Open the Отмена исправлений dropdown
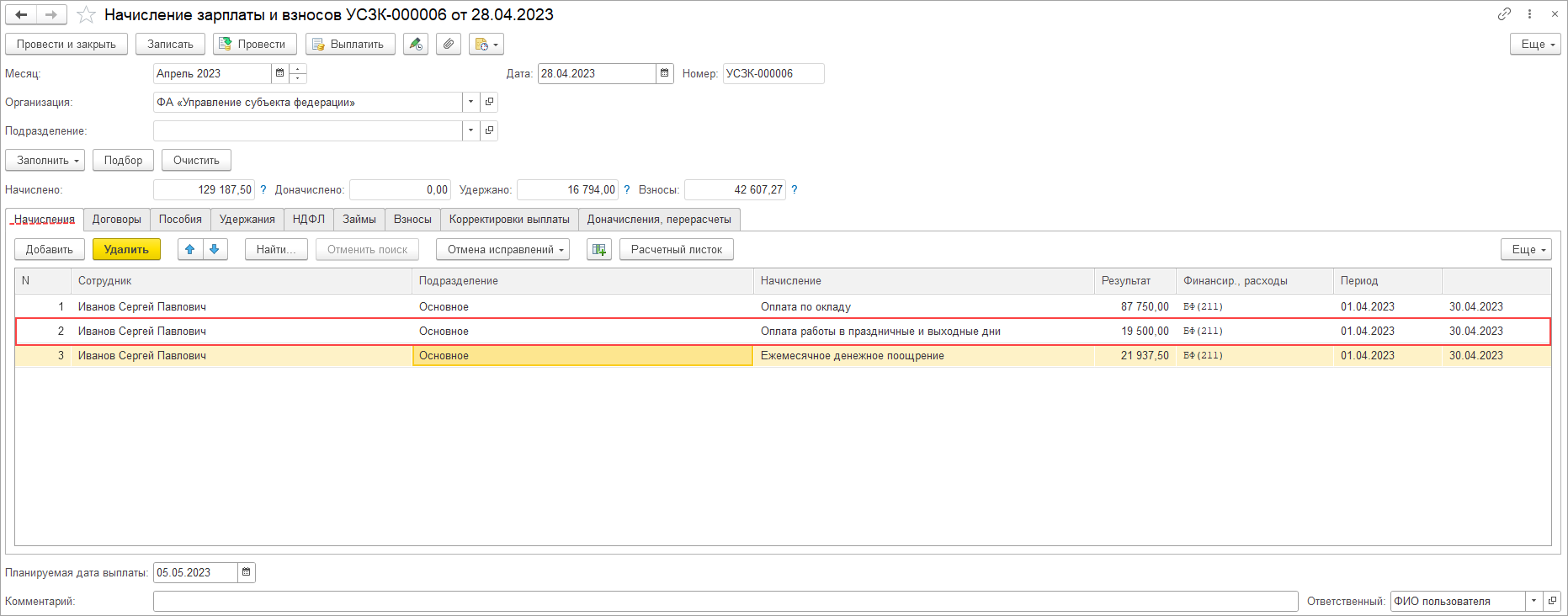The image size is (1568, 616). (502, 249)
